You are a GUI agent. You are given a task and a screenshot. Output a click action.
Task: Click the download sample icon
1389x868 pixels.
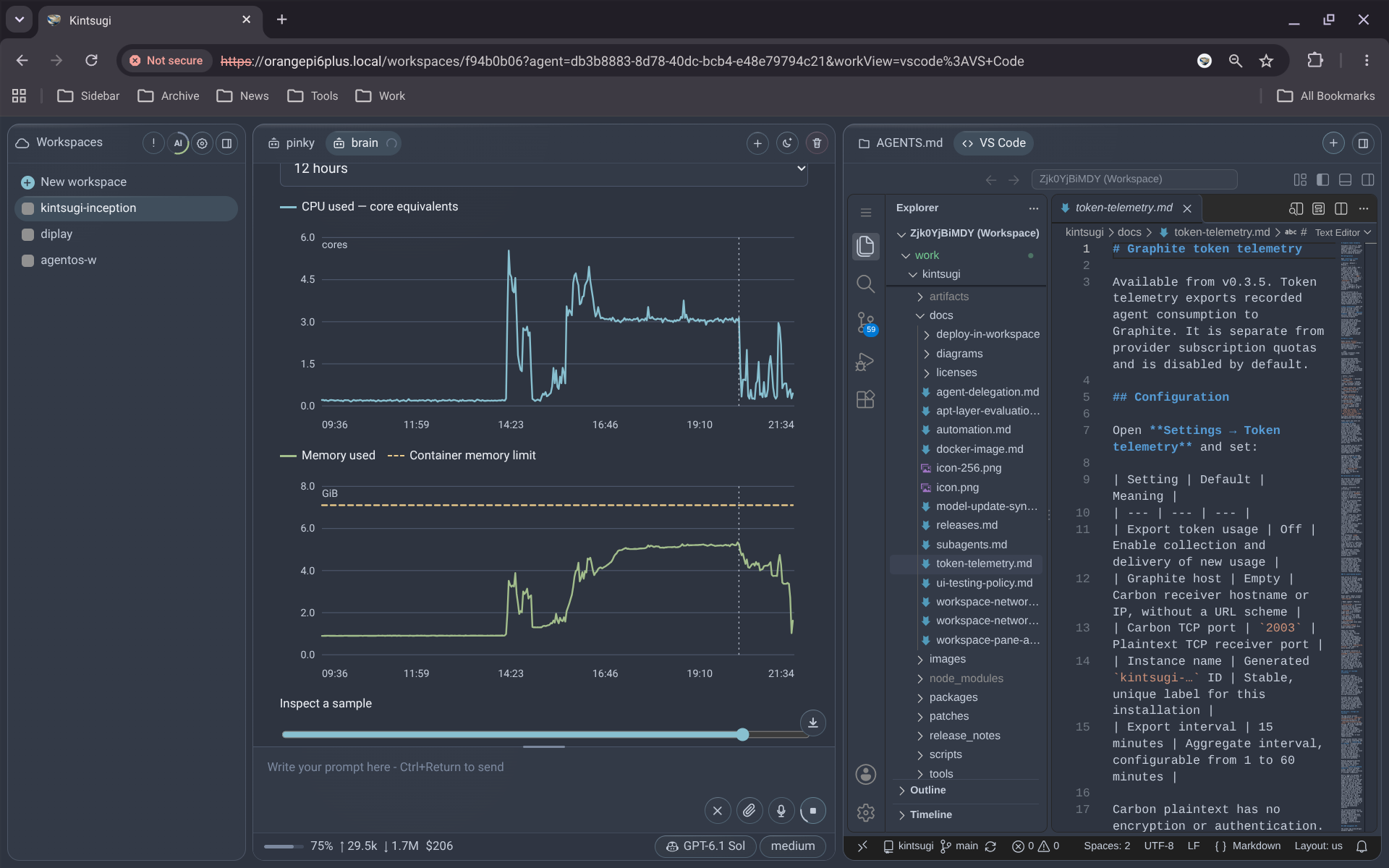pyautogui.click(x=813, y=723)
